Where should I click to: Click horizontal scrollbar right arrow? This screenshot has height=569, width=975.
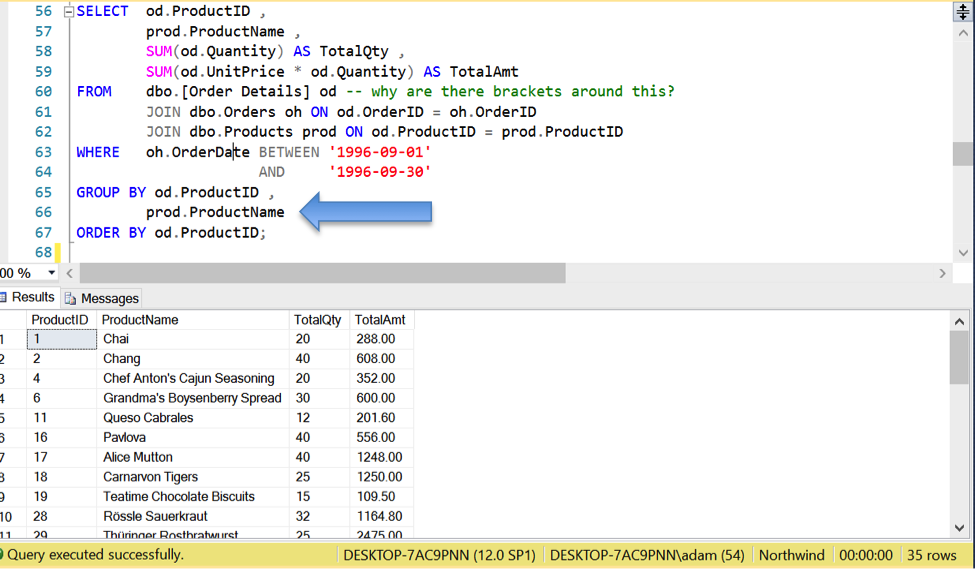pos(943,273)
